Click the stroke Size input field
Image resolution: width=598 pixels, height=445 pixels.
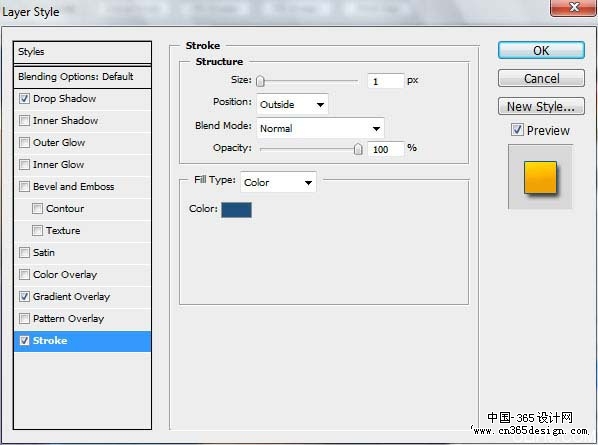[385, 81]
